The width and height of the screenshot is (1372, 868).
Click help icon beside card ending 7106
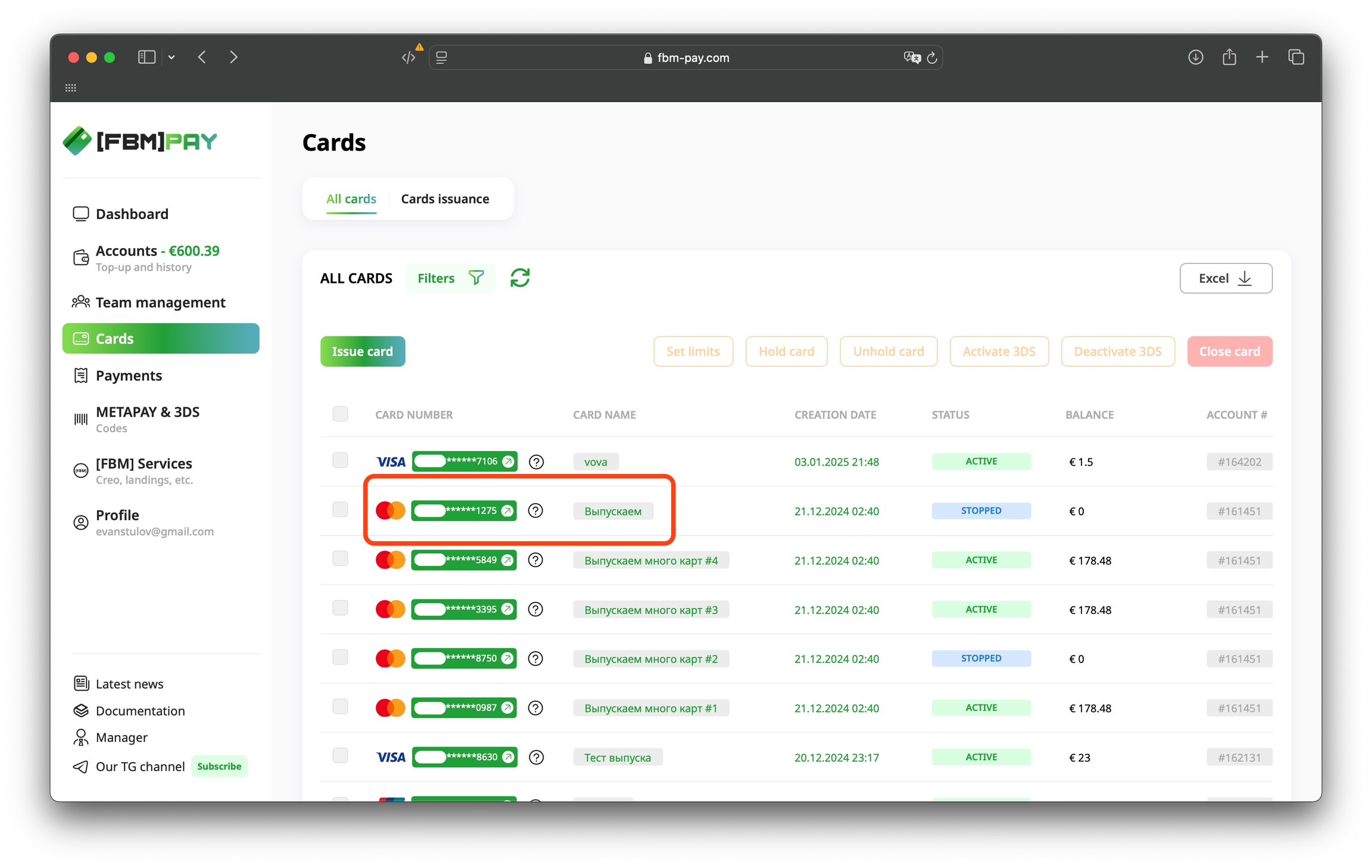[536, 462]
